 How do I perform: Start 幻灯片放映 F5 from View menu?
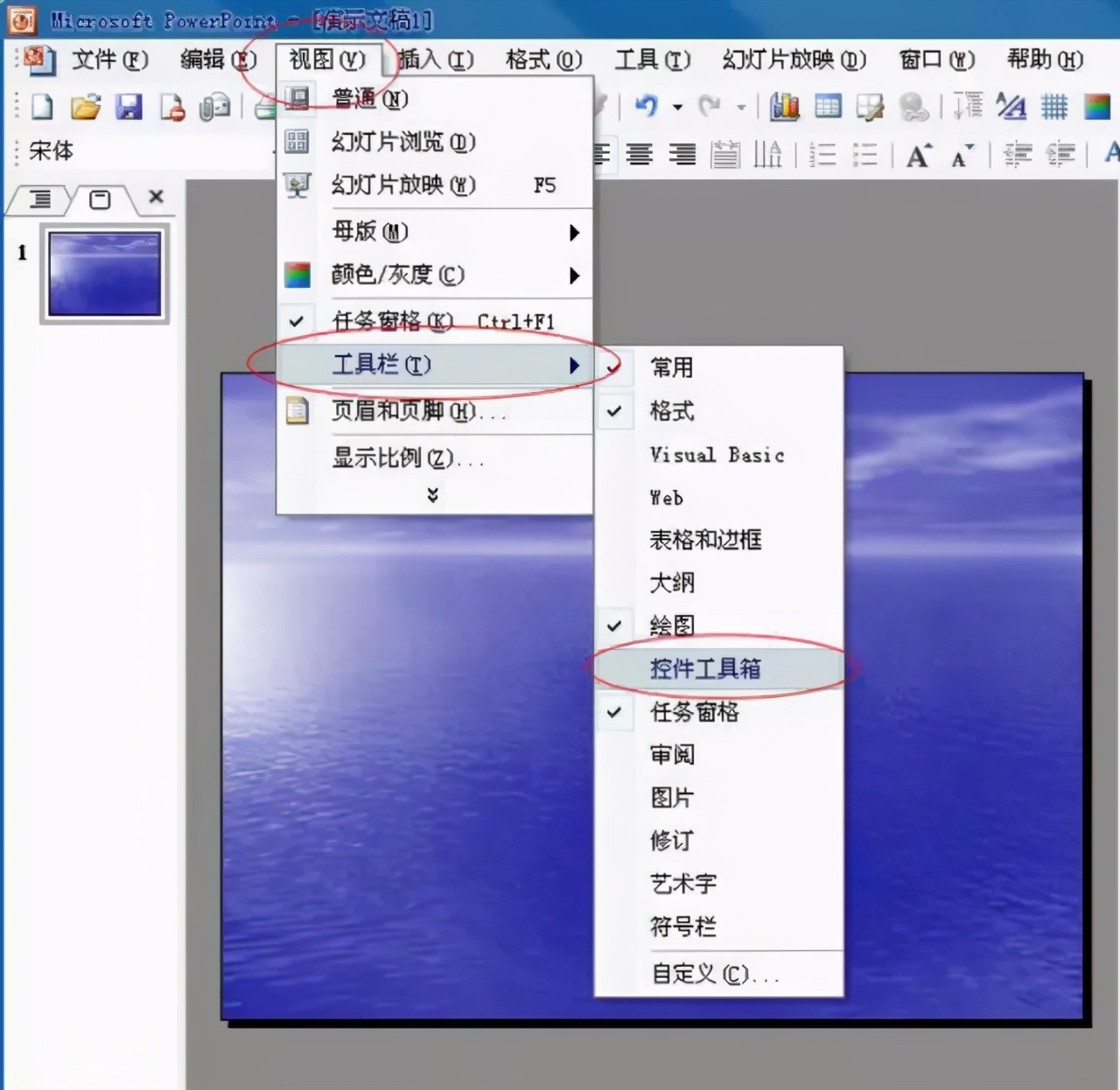435,185
